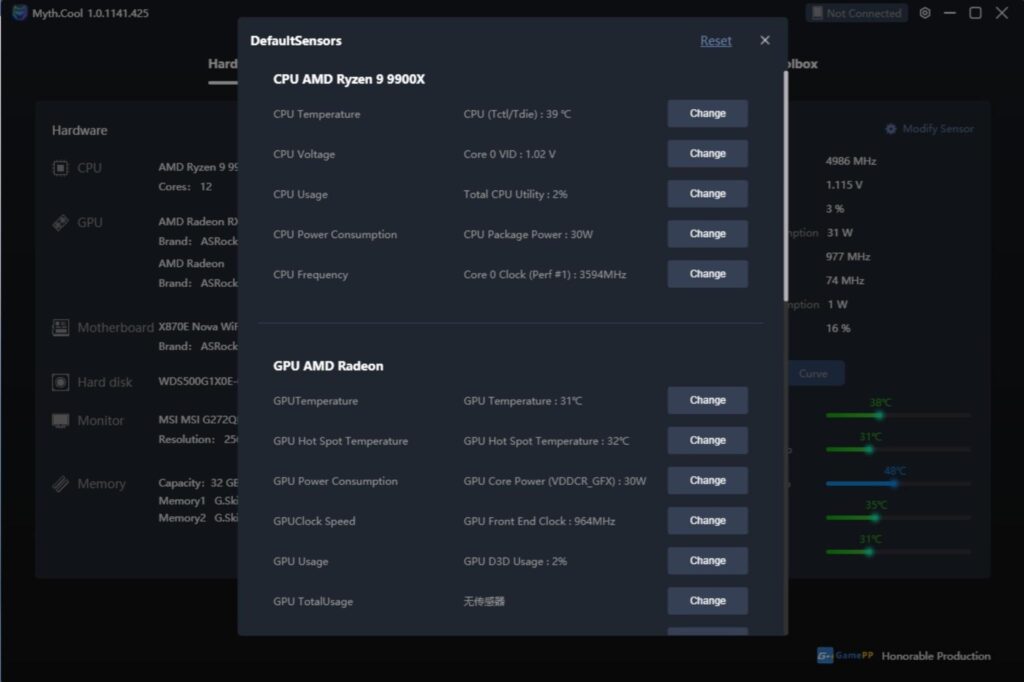Screen dimensions: 1024x682
Task: Close the DefaultSensors dialog
Action: pos(765,41)
